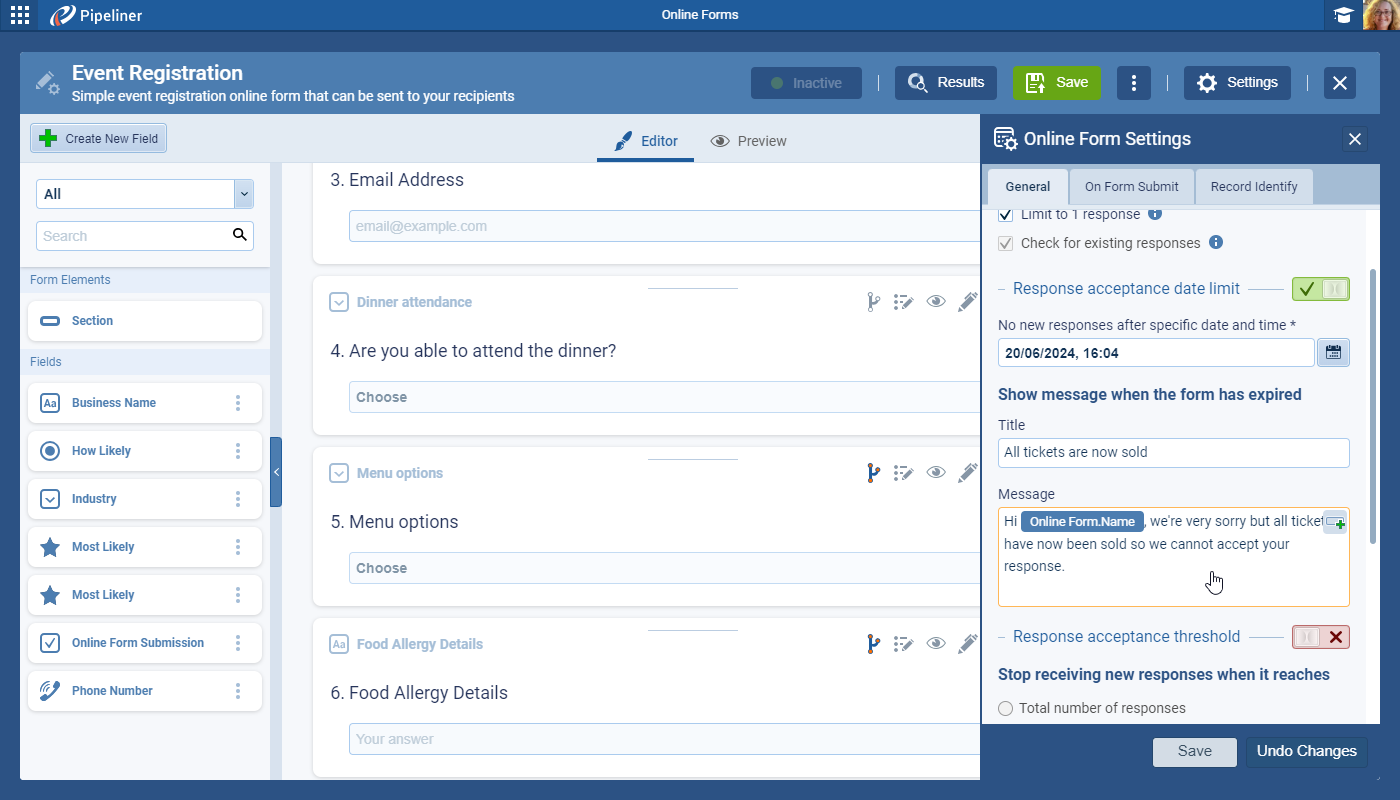This screenshot has height=800, width=1400.
Task: Open the app launcher grid icon
Action: point(20,15)
